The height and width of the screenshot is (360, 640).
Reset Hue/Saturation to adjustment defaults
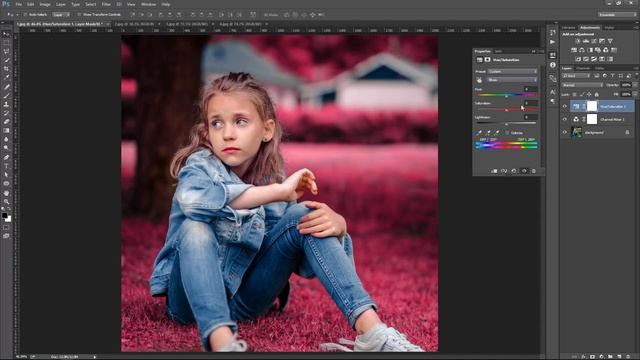tap(514, 171)
